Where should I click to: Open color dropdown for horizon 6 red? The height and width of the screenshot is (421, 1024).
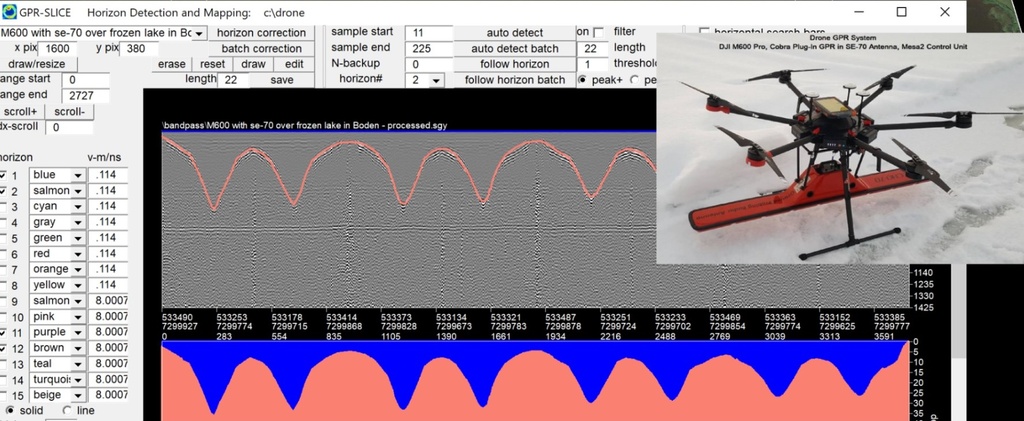pos(78,253)
